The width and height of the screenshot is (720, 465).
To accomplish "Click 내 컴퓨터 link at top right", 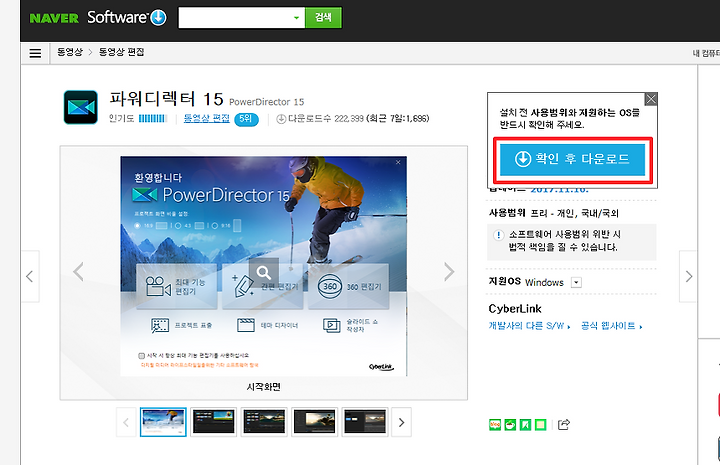I will 706,53.
